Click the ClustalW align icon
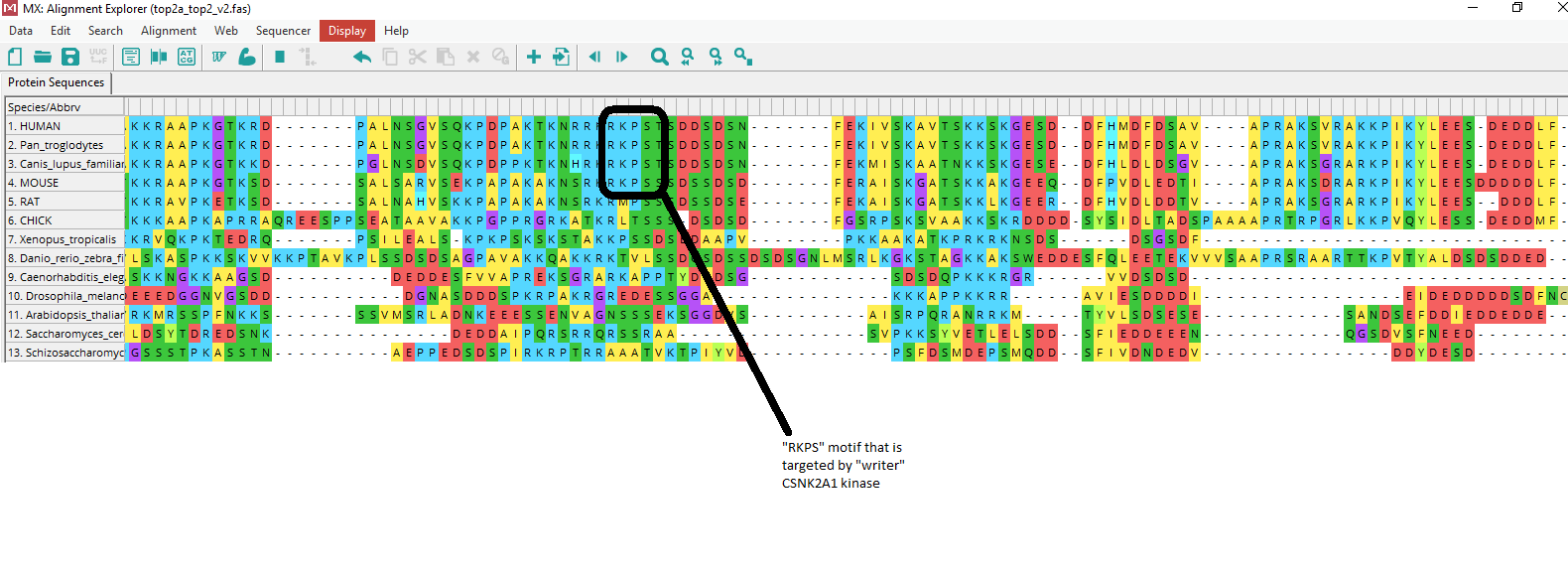Screen dimensions: 1568x580 pos(219,58)
